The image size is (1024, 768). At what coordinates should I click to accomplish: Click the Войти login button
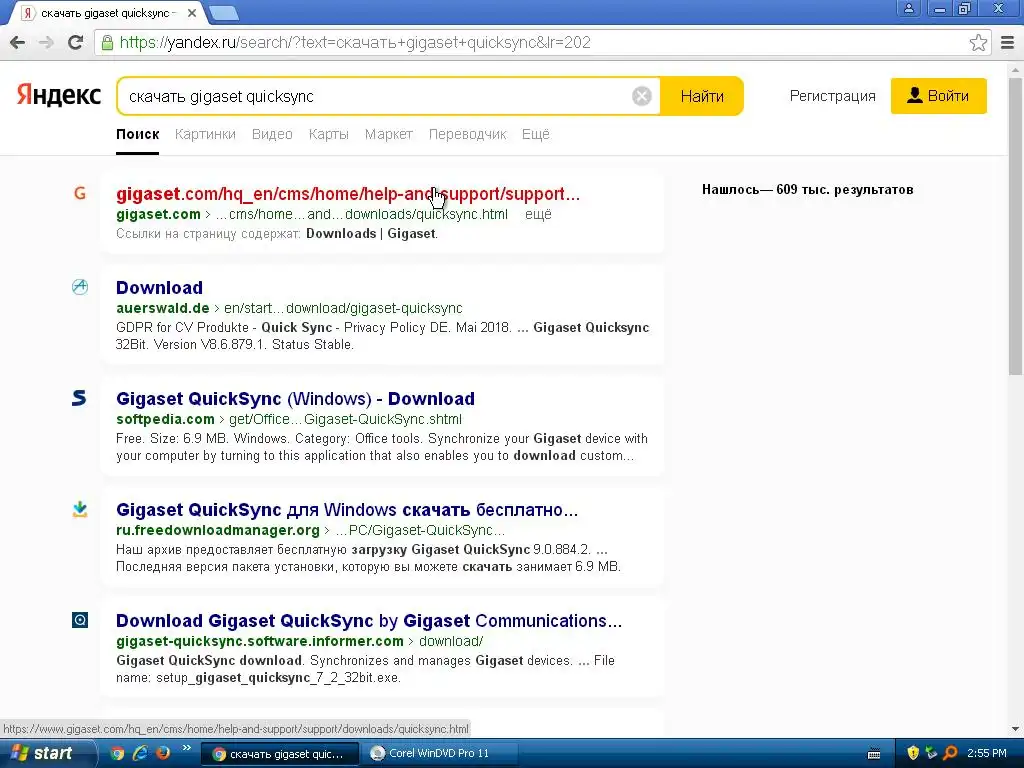938,96
